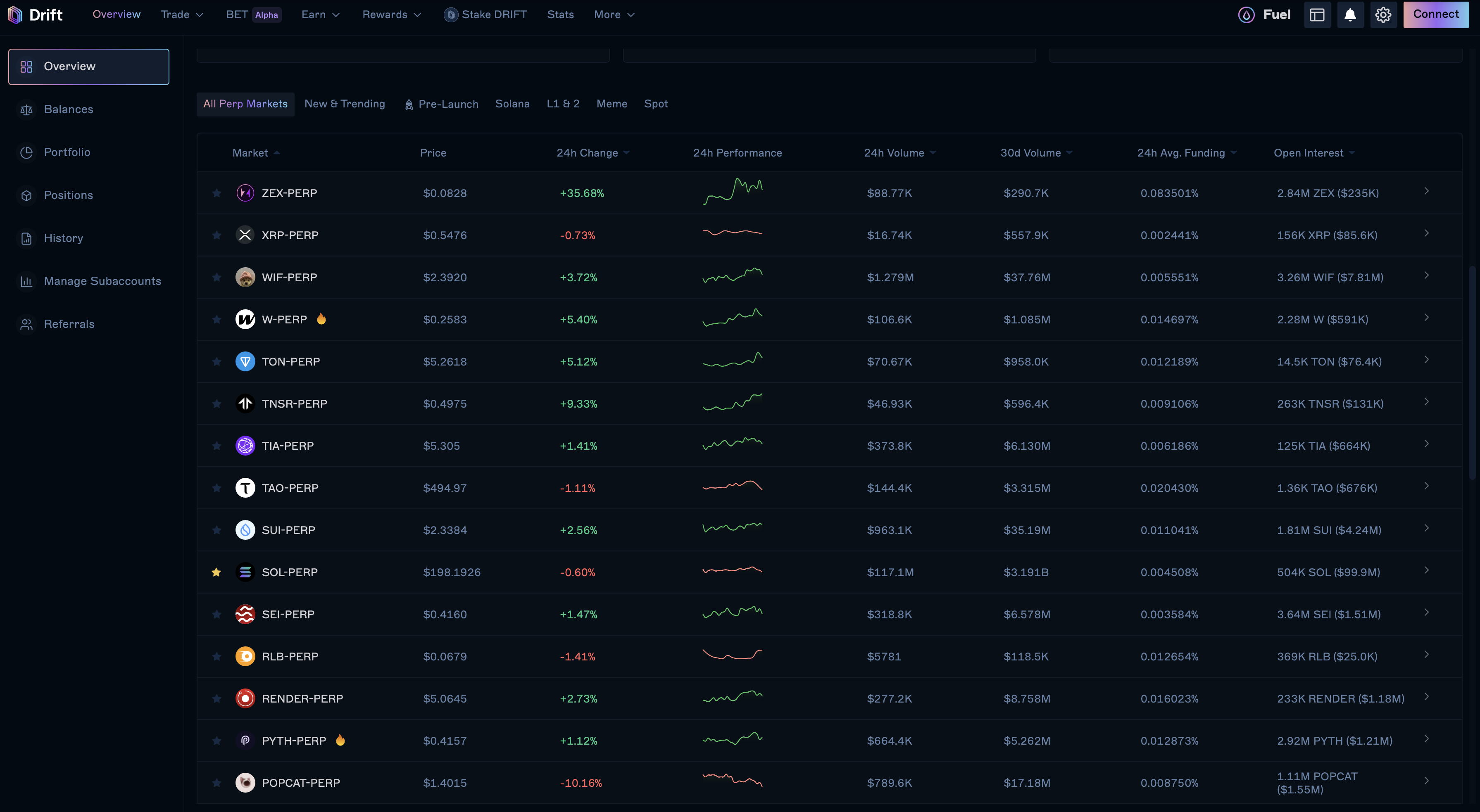This screenshot has height=812, width=1480.
Task: Click the Connect wallet button
Action: (1436, 14)
